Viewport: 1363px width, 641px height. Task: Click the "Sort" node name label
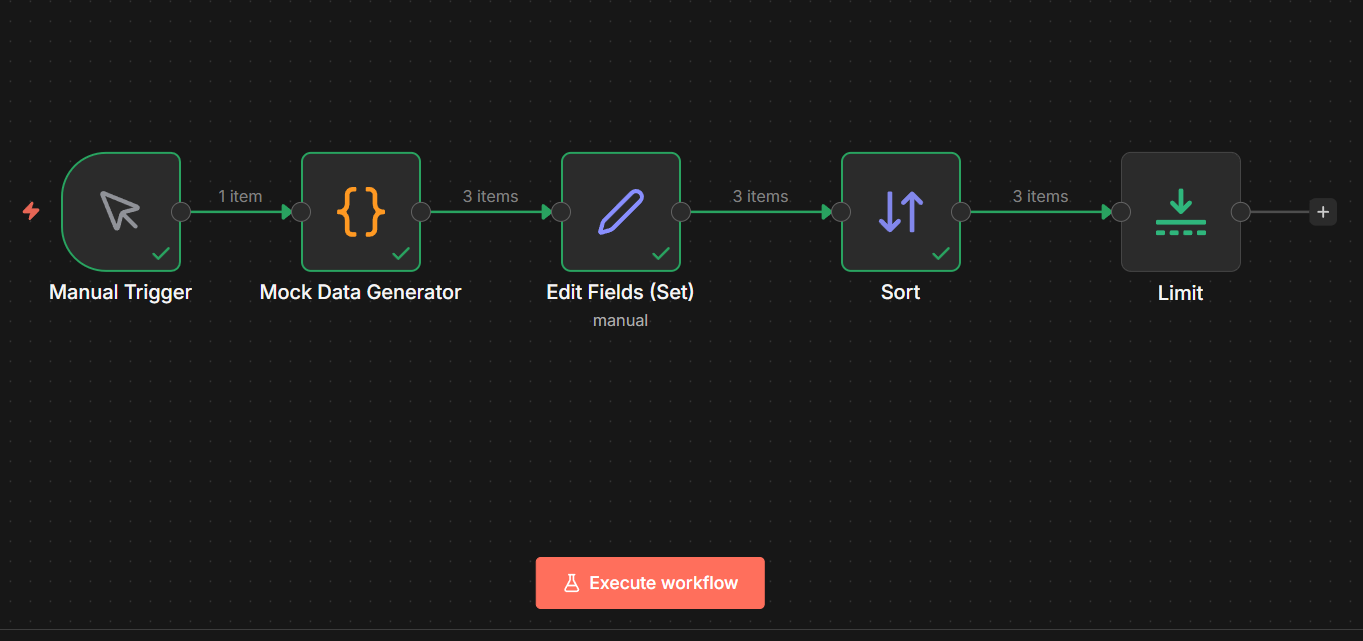901,293
